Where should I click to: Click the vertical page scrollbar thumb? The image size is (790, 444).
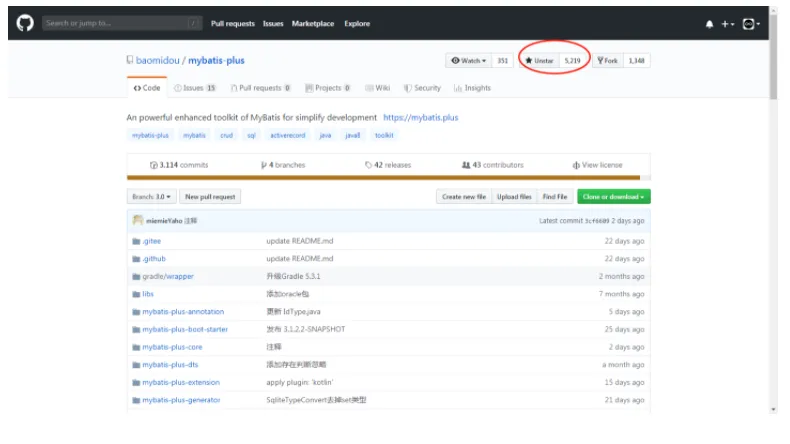coord(773,55)
